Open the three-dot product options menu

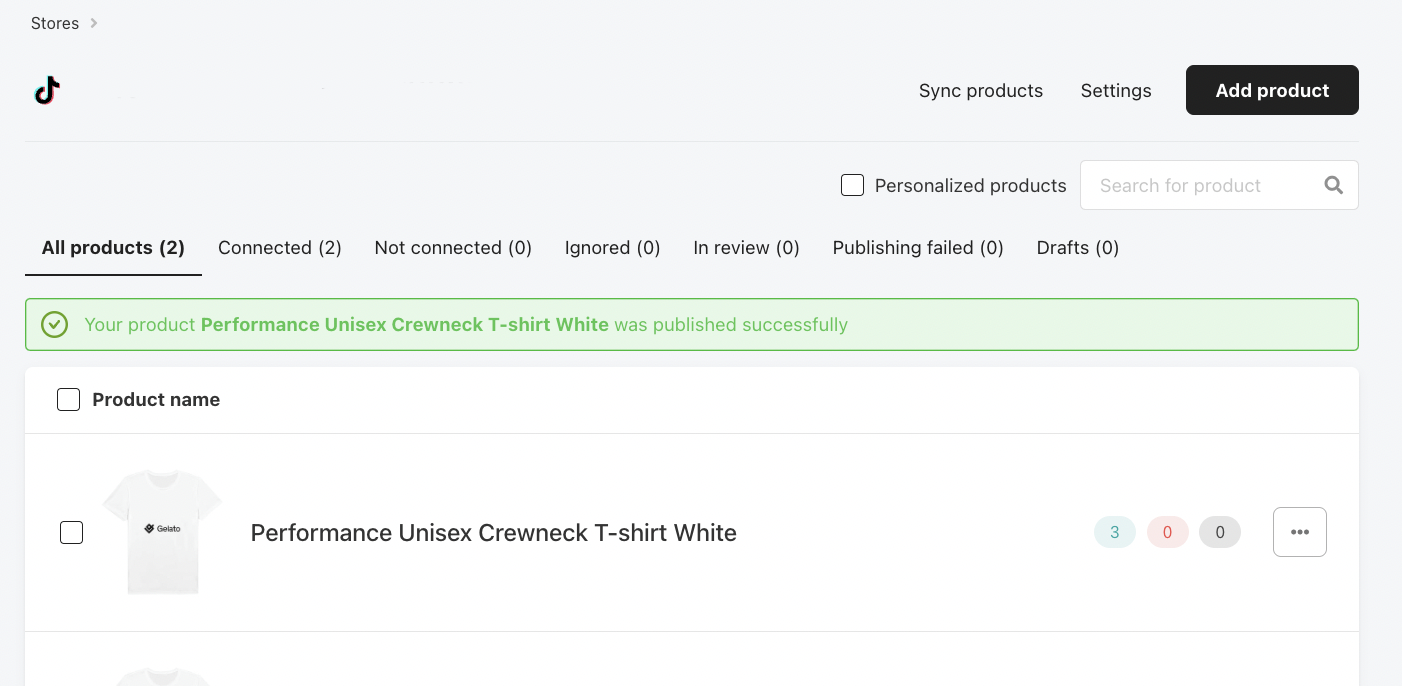point(1300,532)
